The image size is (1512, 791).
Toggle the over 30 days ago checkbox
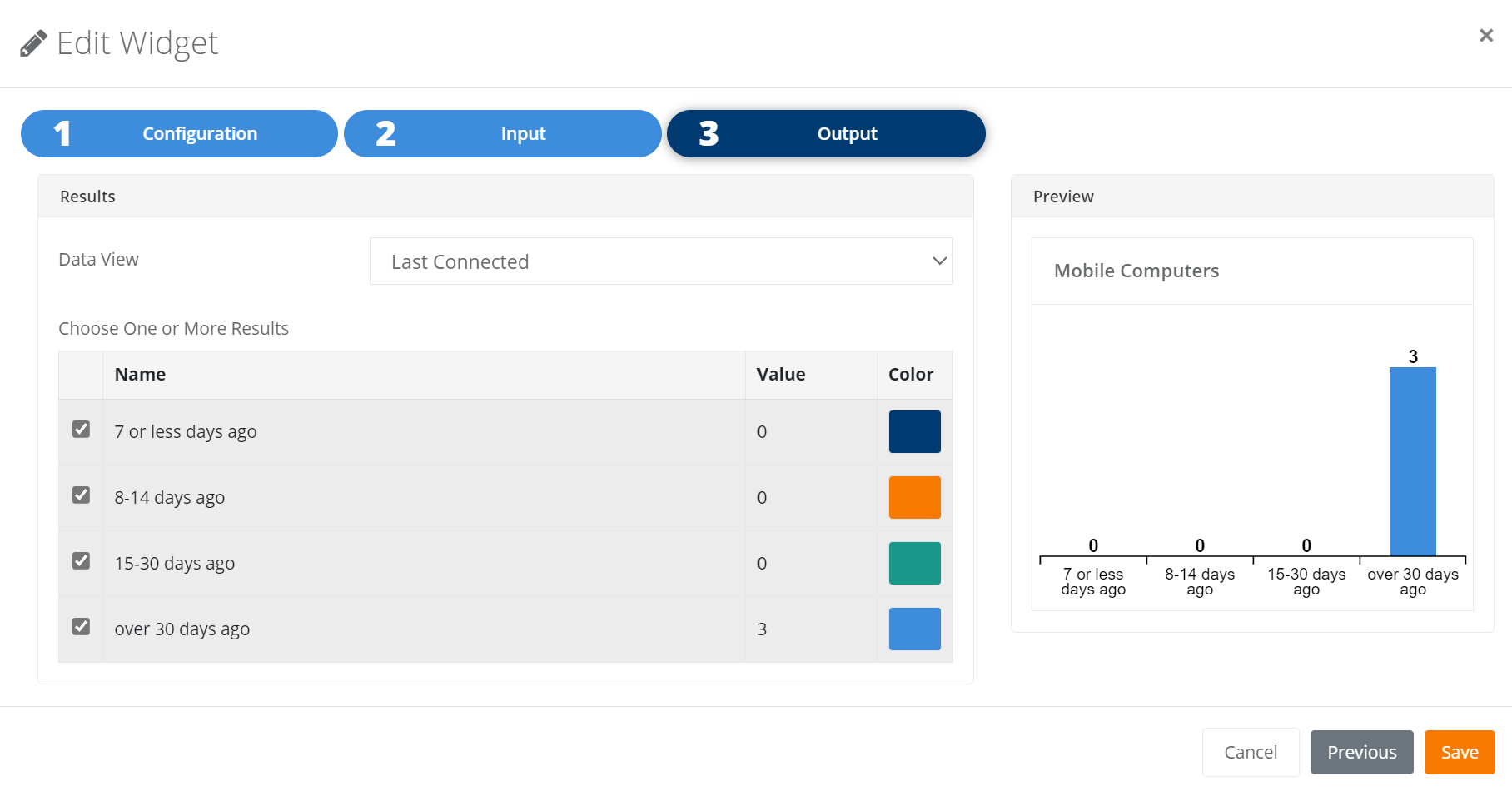81,626
